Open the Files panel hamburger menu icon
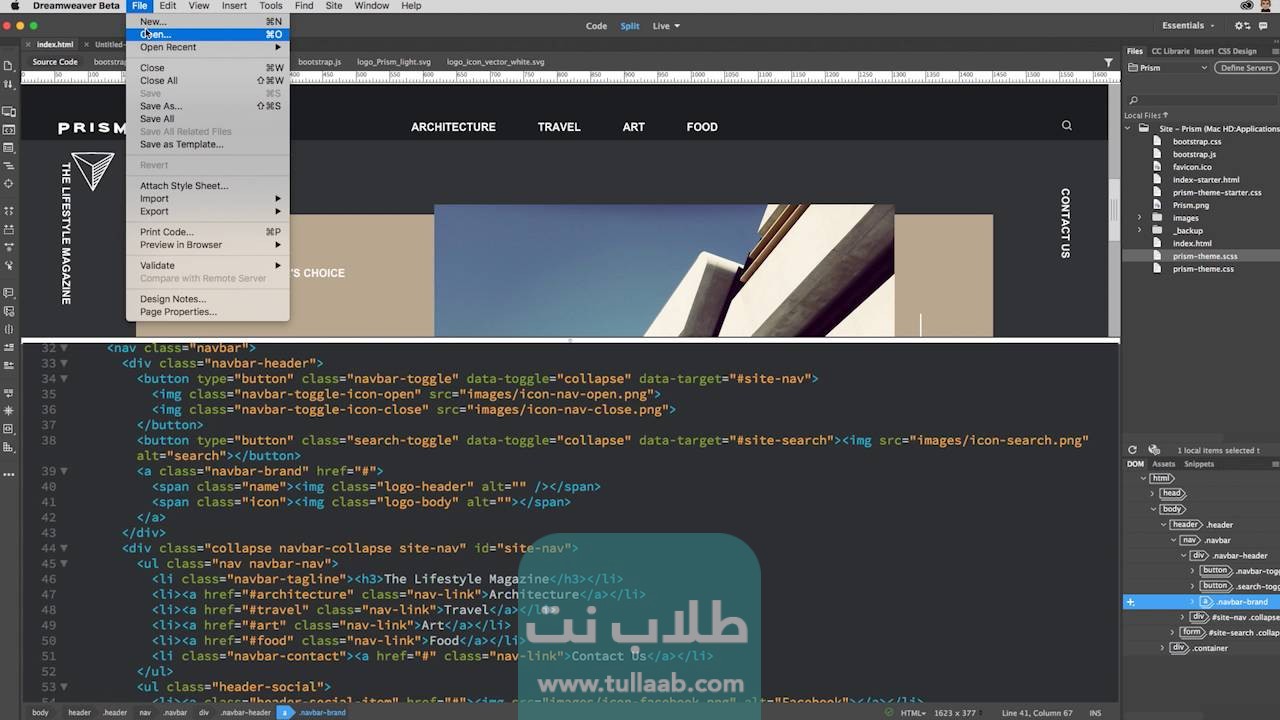This screenshot has width=1280, height=720. [1275, 51]
